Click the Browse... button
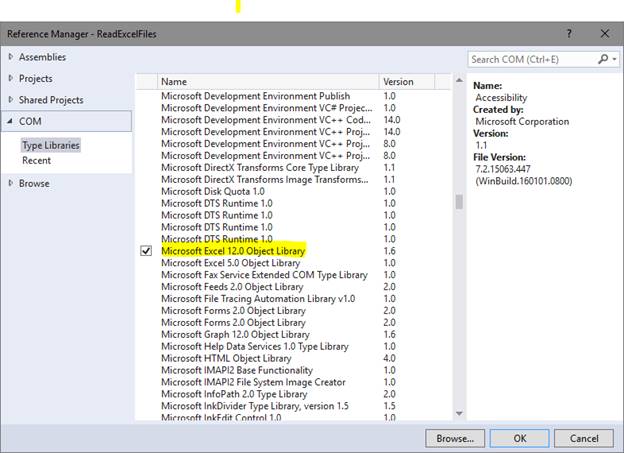Image resolution: width=624 pixels, height=453 pixels. (455, 438)
